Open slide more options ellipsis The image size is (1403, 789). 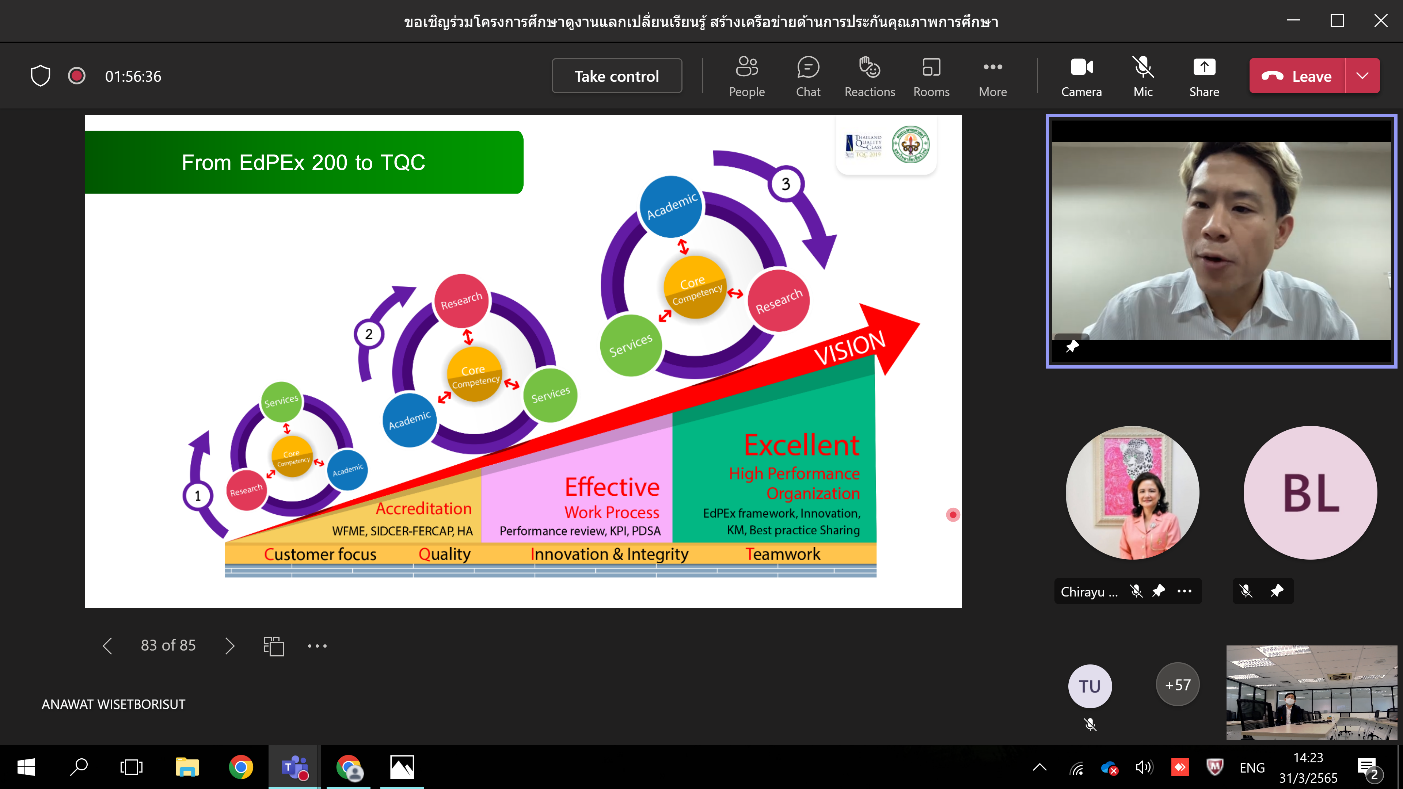click(317, 646)
